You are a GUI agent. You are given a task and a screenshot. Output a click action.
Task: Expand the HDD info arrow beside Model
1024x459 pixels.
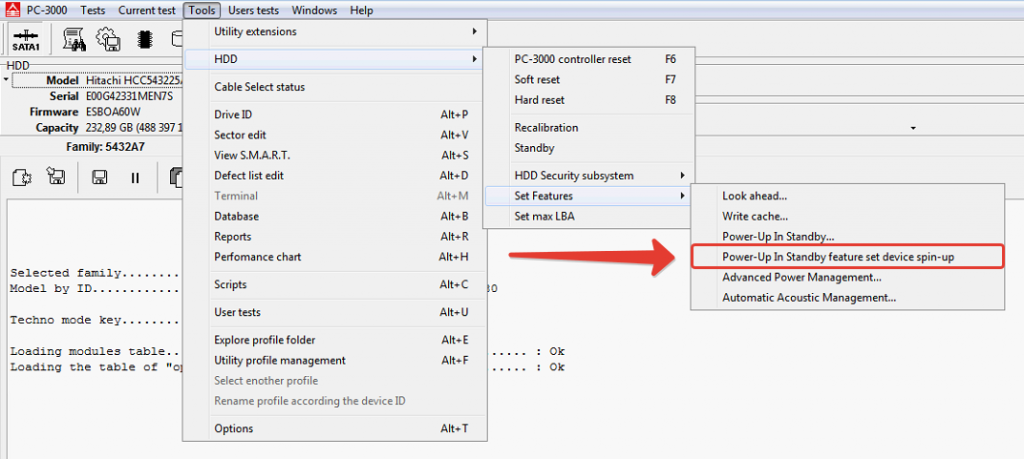tap(6, 80)
